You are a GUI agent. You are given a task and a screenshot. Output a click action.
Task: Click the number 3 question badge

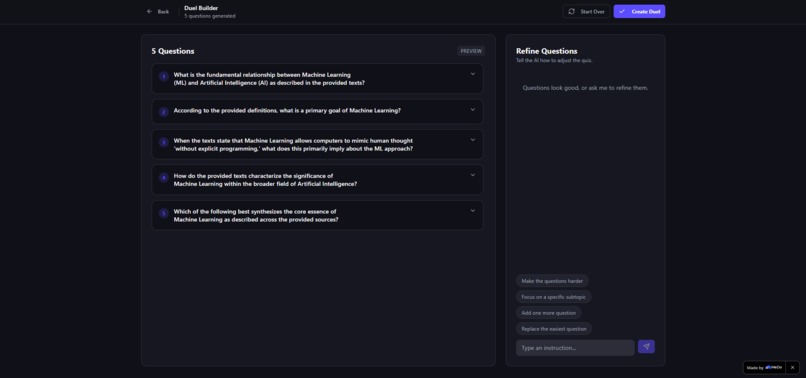[163, 142]
